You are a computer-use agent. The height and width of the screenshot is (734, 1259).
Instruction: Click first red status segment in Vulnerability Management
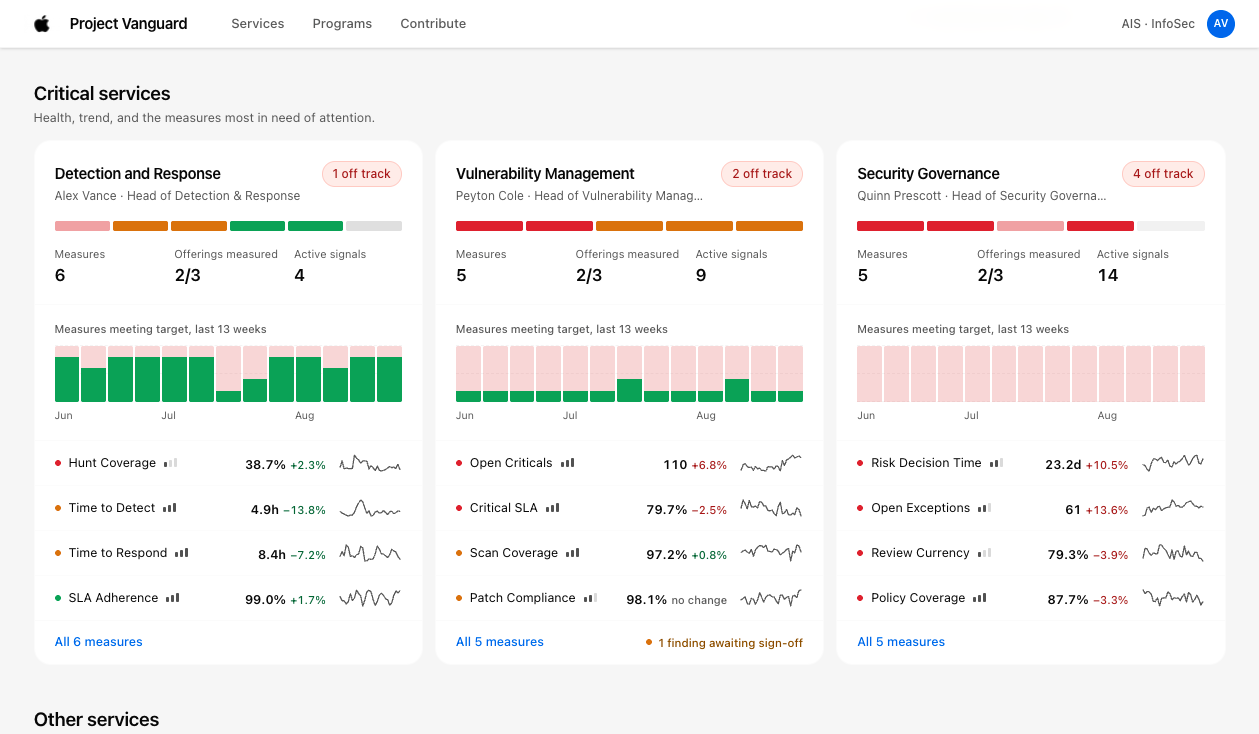tap(489, 226)
